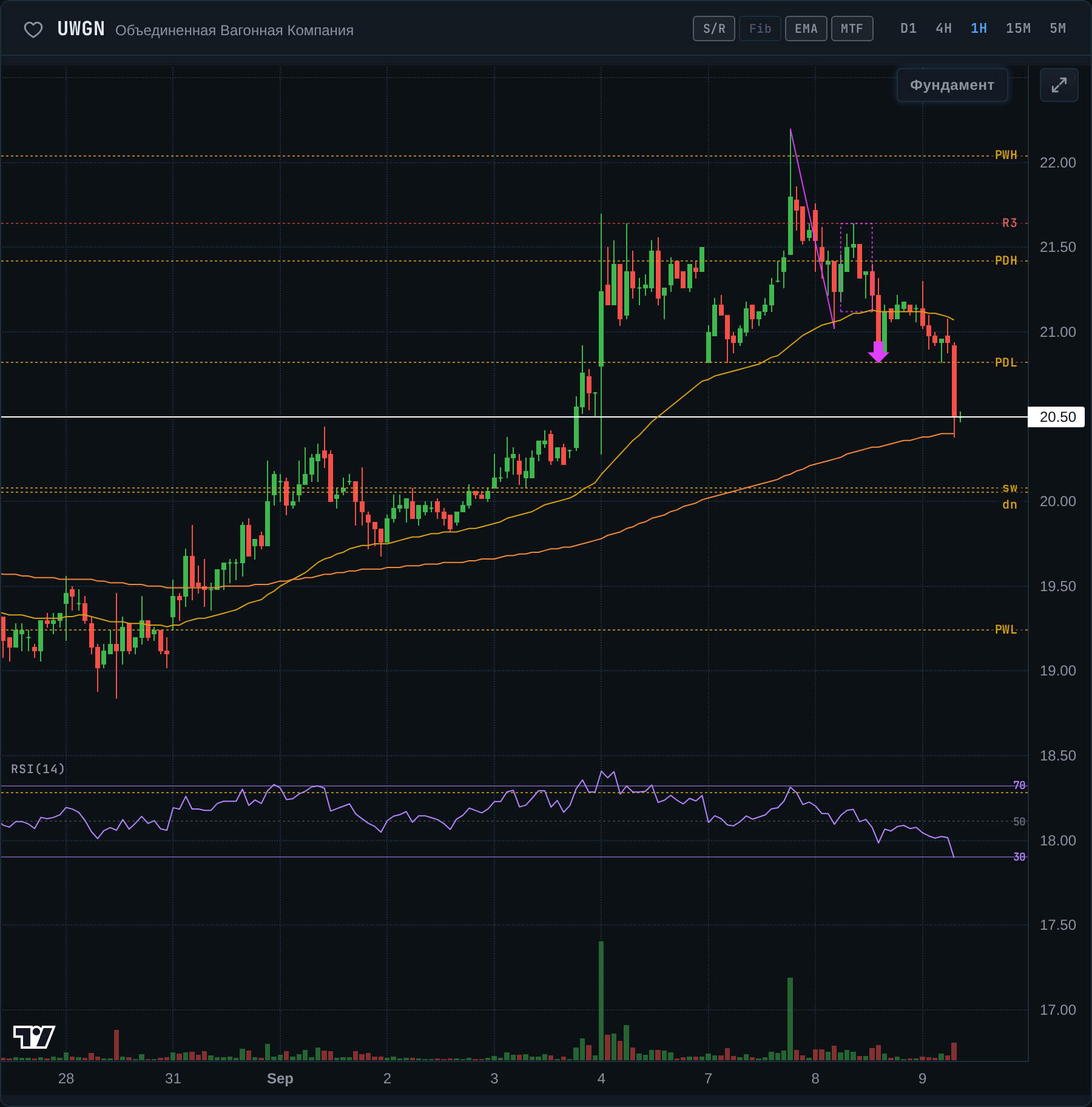
Task: Click the company name Объединенная Вагонная Компания
Action: tap(234, 30)
